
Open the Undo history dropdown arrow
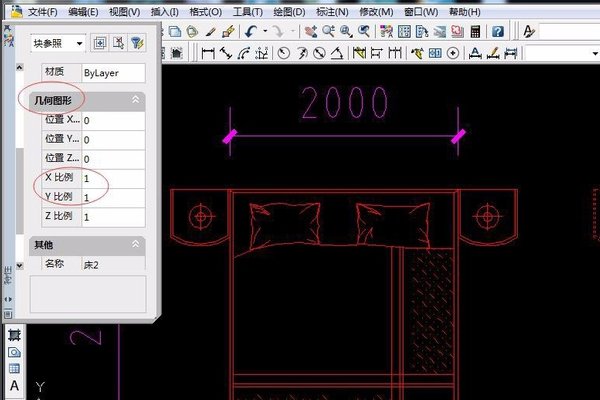(265, 31)
